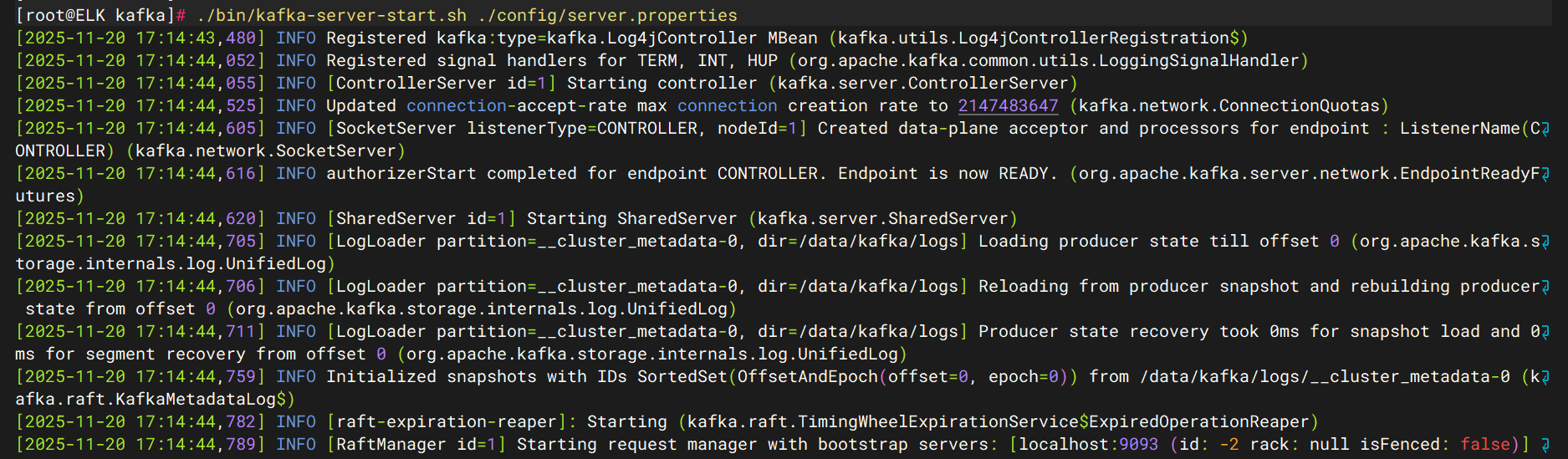Viewport: 1568px width, 459px height.
Task: Click the kafka.server.ControllerServer class name
Action: [x=923, y=84]
